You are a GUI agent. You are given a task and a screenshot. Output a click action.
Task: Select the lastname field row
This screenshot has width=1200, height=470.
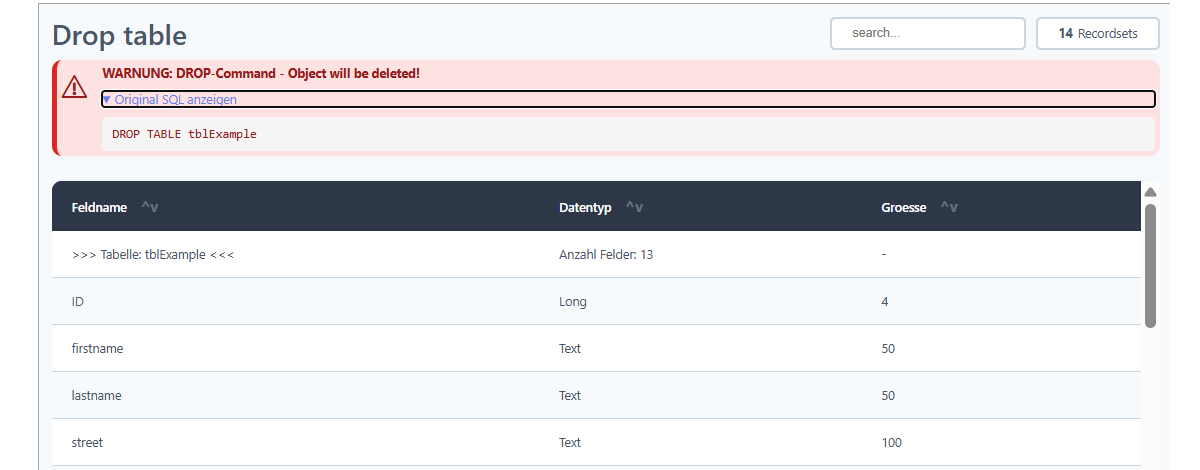pyautogui.click(x=596, y=395)
